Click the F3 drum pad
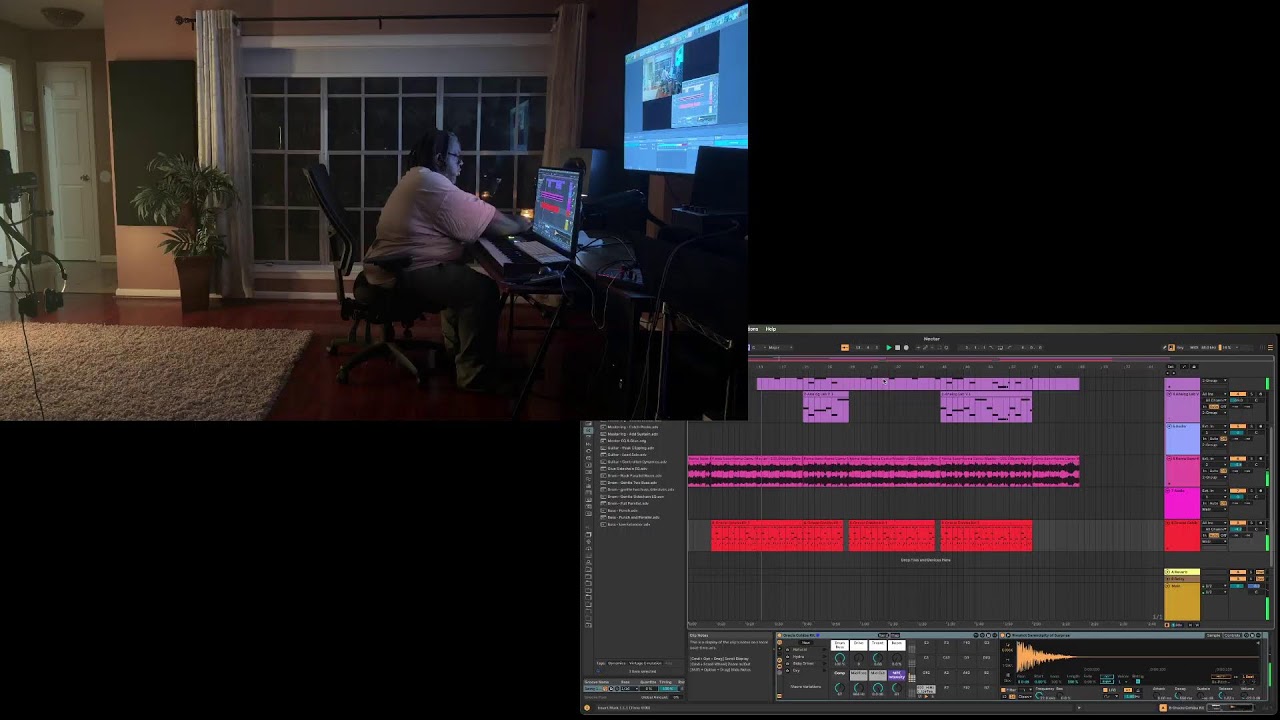 pyautogui.click(x=946, y=646)
